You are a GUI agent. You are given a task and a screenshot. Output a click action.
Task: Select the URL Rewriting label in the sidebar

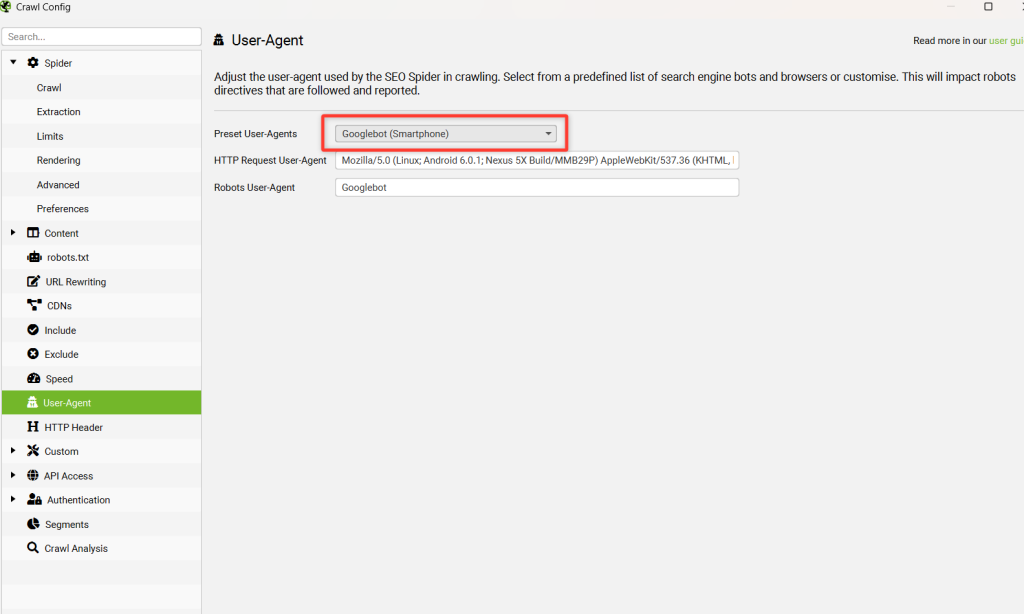pyautogui.click(x=76, y=282)
